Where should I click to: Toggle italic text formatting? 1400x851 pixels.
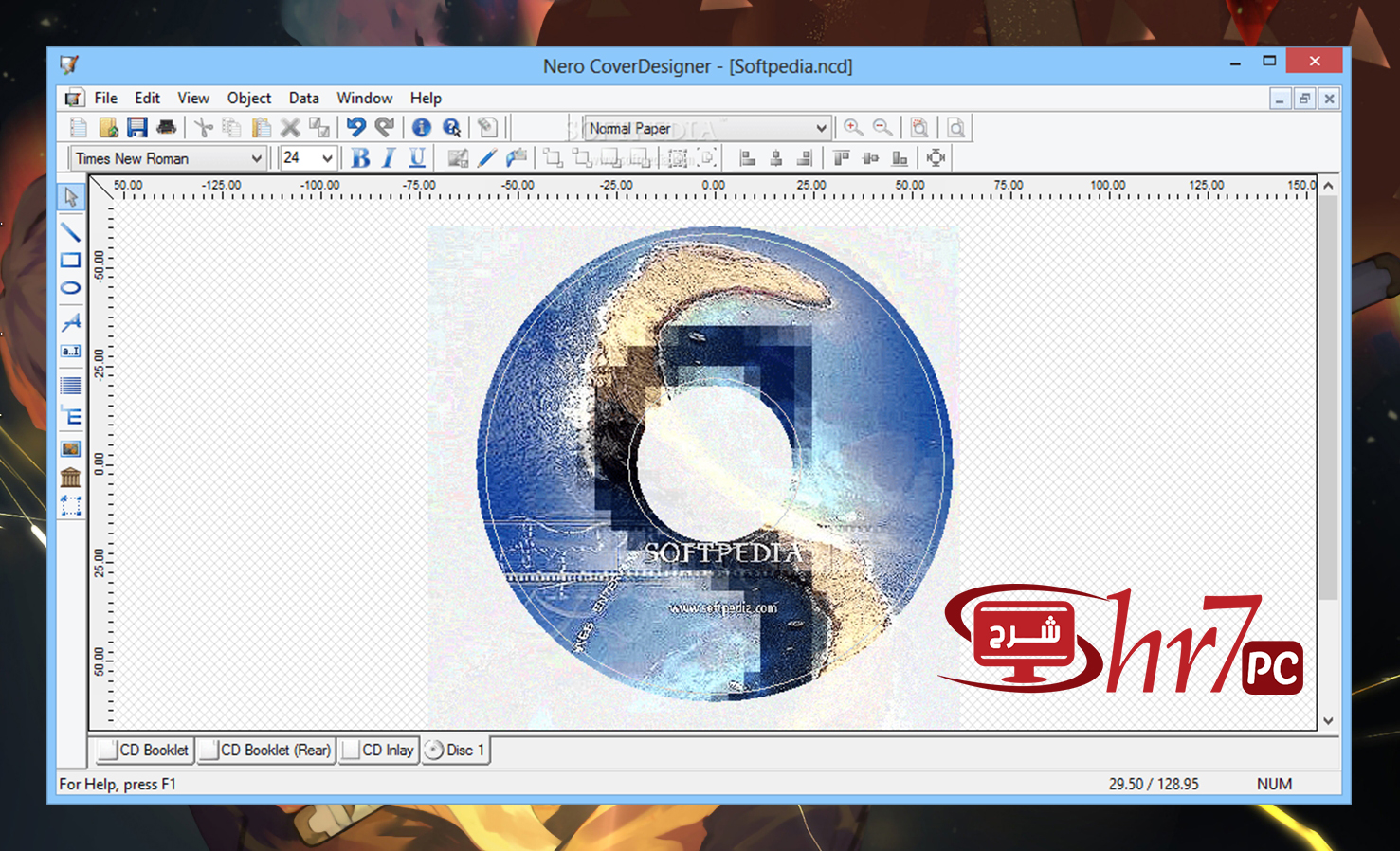click(389, 158)
